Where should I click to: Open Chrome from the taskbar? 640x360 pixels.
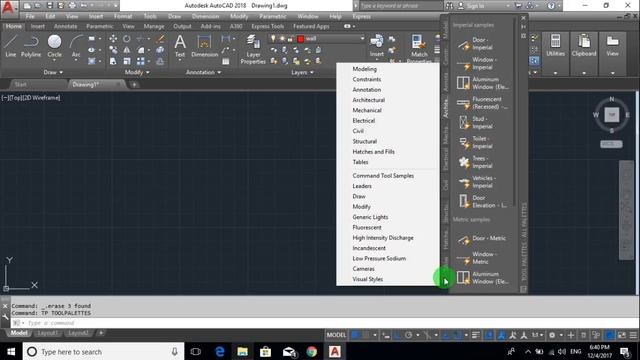pyautogui.click(x=312, y=352)
